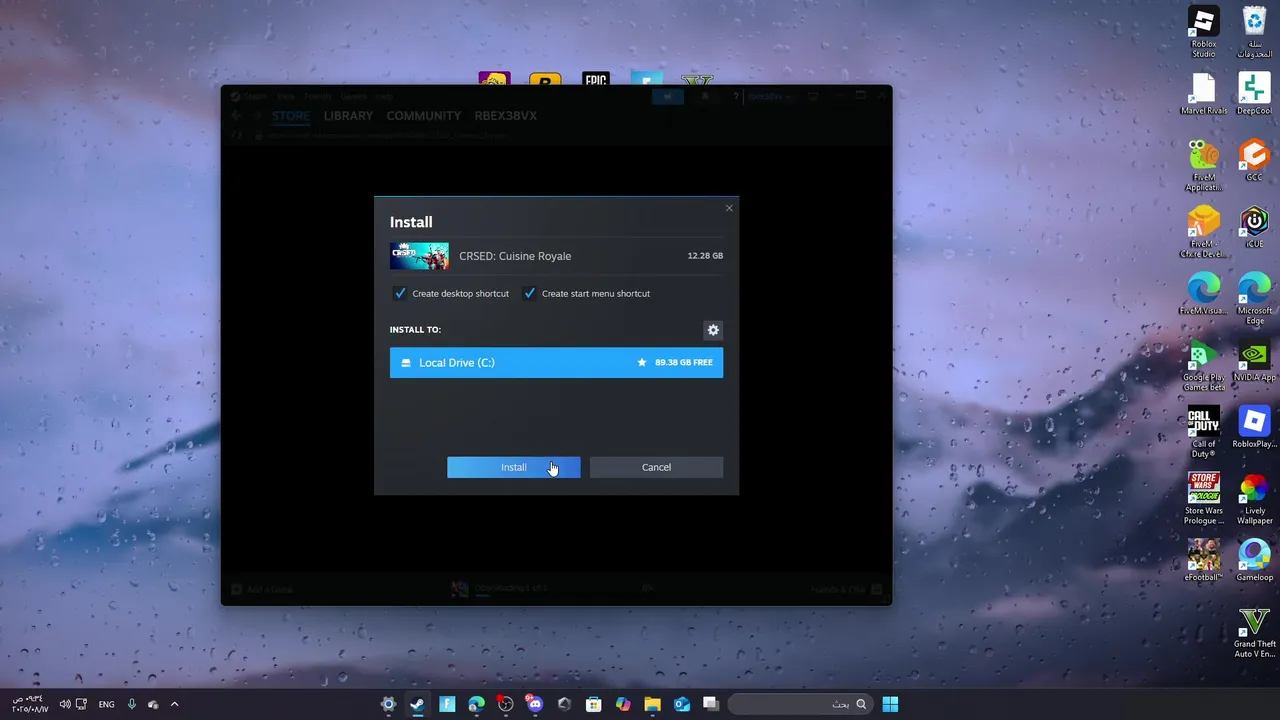Click the Install button
The width and height of the screenshot is (1280, 720).
(x=513, y=467)
